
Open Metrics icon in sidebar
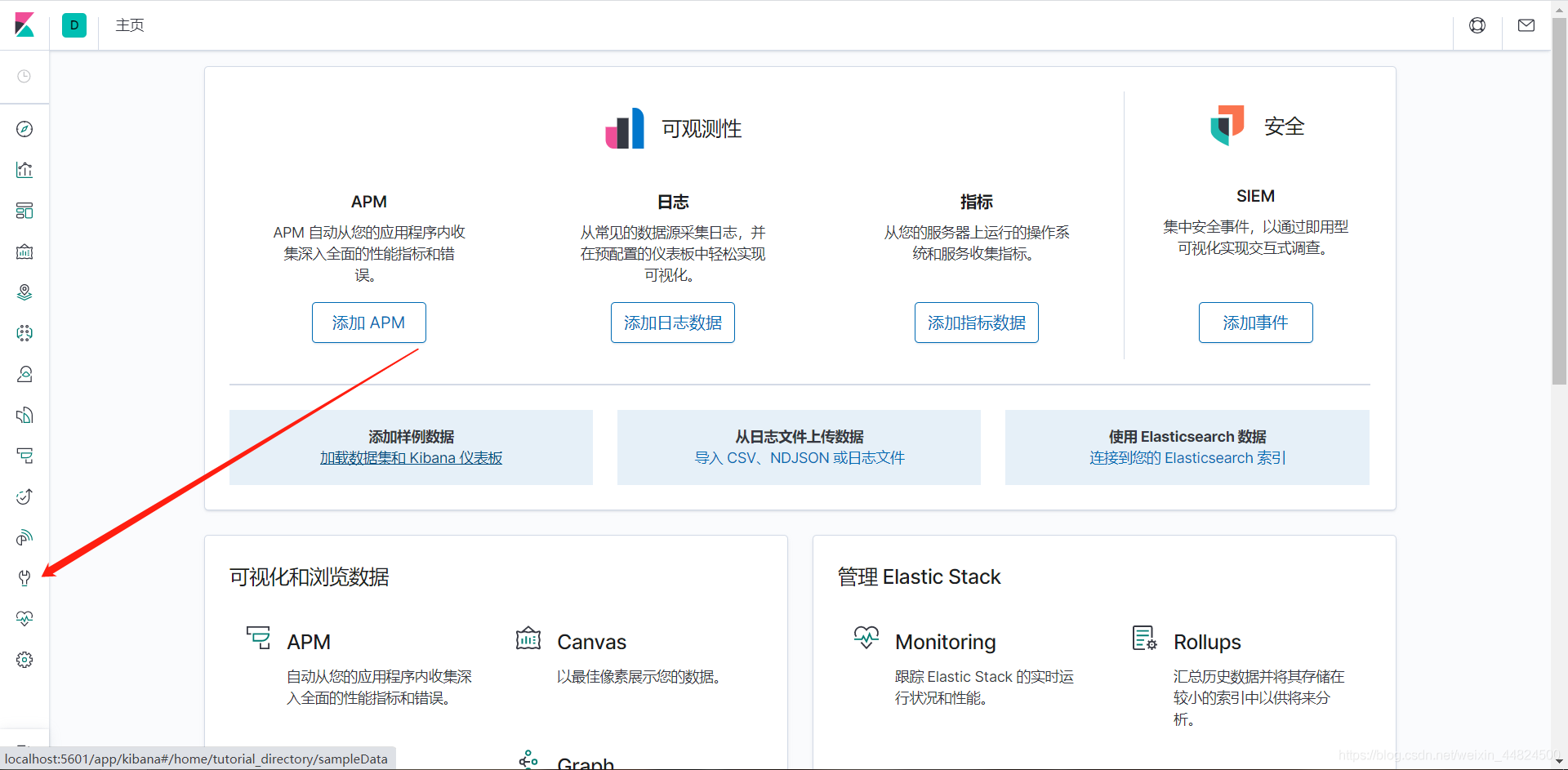pyautogui.click(x=24, y=374)
